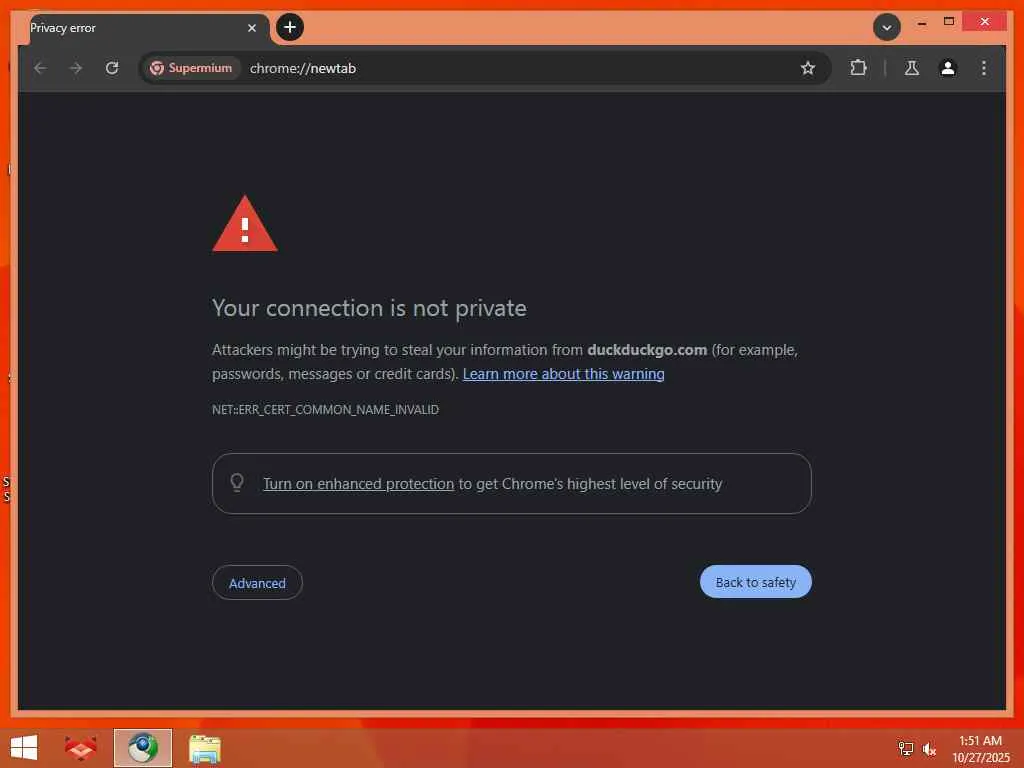The width and height of the screenshot is (1024, 768).
Task: Open the three-dot browser menu
Action: [984, 68]
